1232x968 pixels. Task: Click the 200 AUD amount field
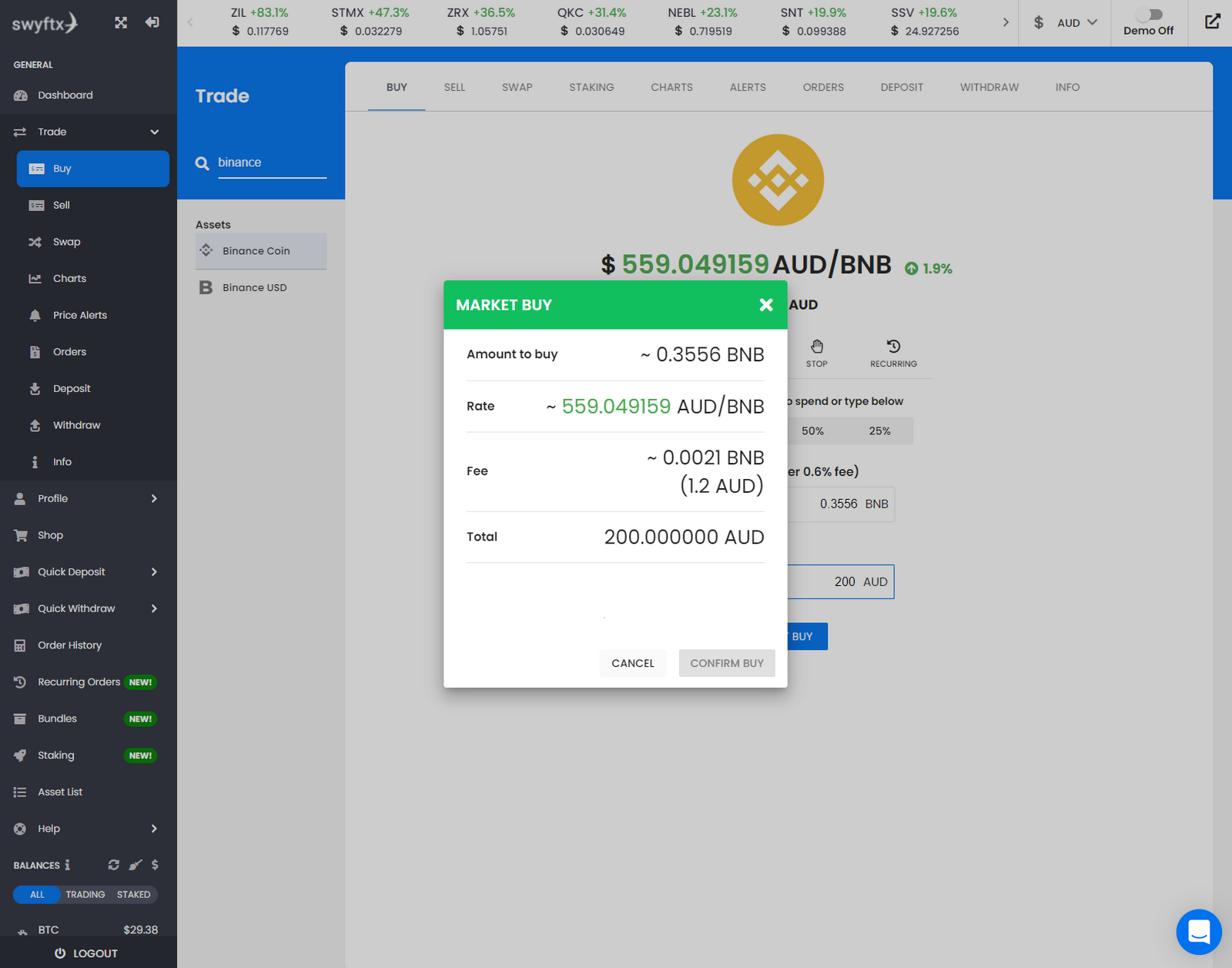840,581
